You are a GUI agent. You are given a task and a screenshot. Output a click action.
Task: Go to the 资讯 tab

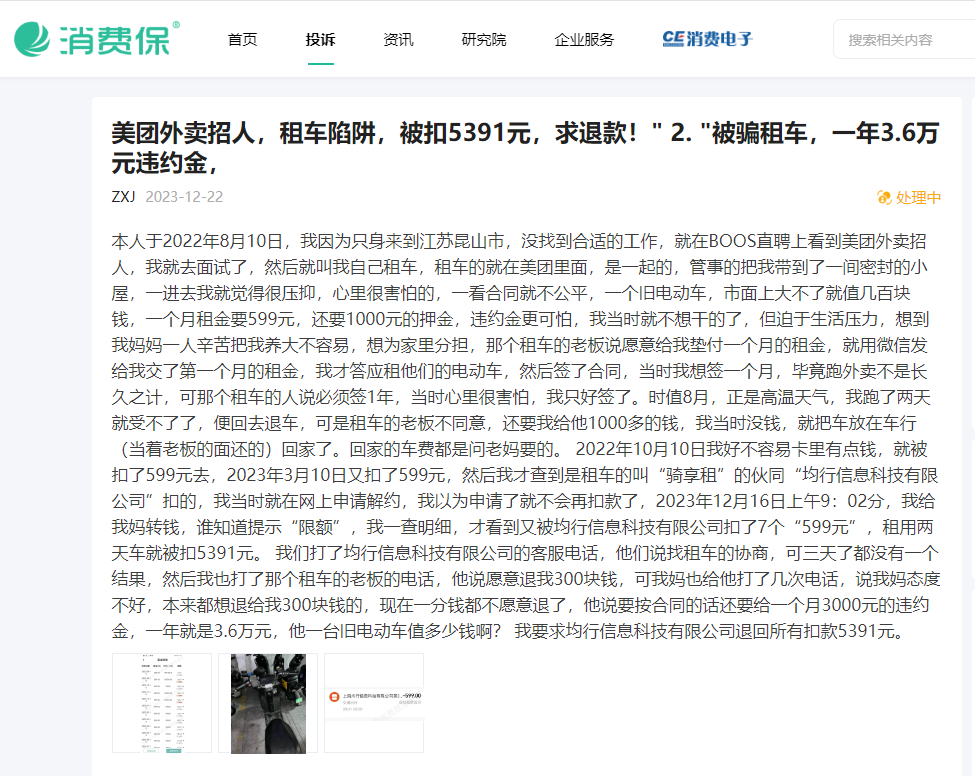point(399,40)
